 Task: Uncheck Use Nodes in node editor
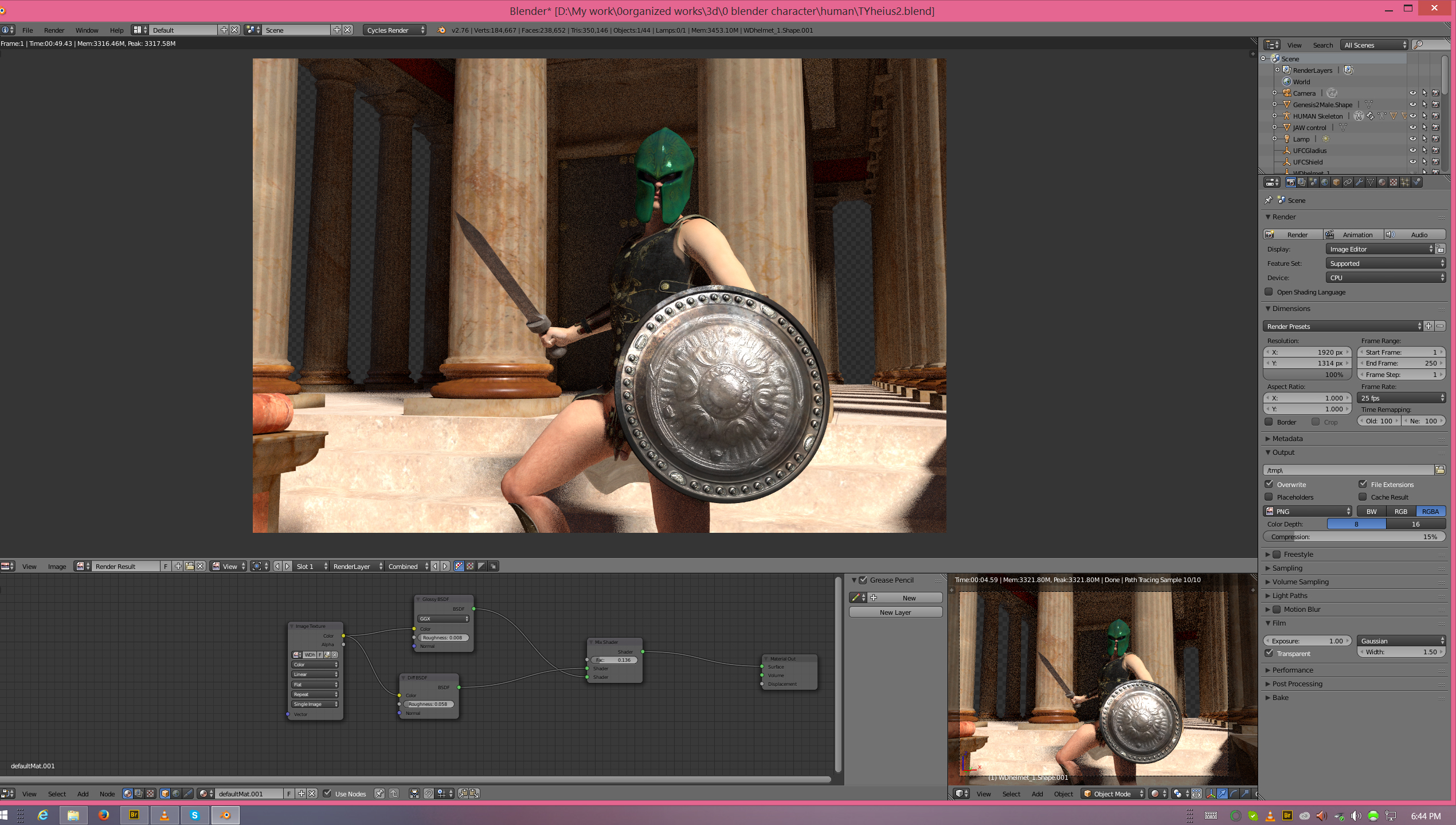coord(327,793)
